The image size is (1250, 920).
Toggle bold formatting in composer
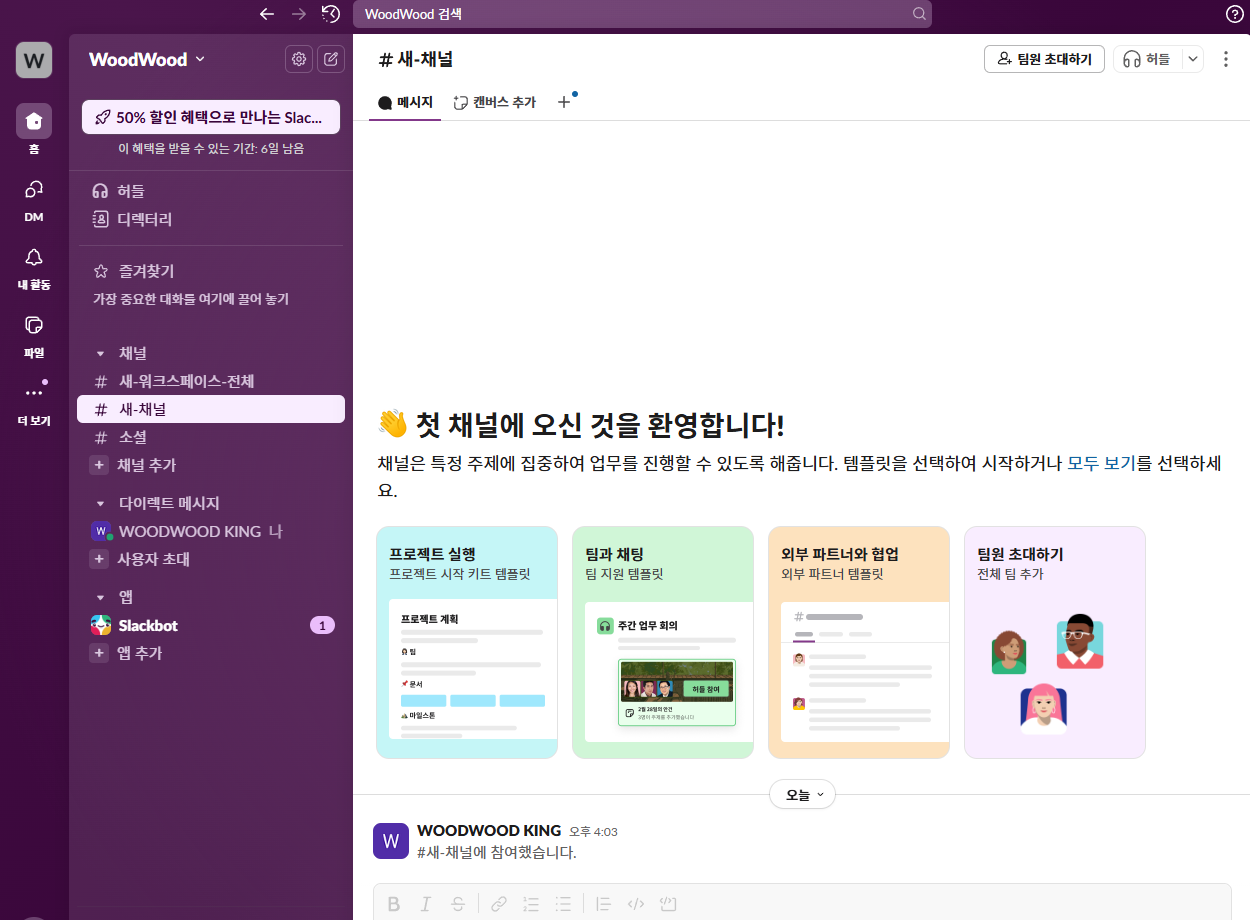click(x=394, y=904)
